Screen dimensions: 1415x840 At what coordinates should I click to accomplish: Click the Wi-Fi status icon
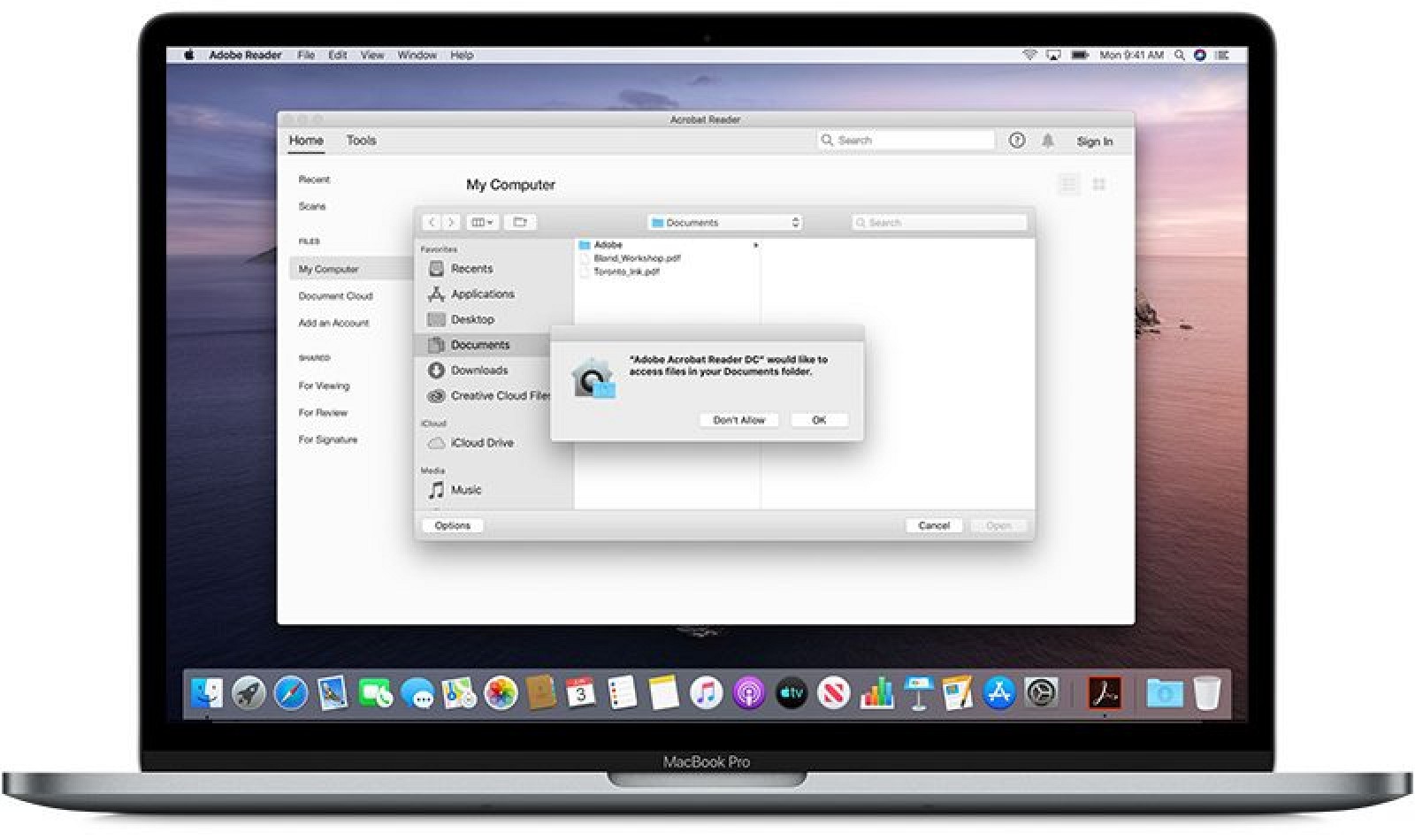pyautogui.click(x=1029, y=55)
